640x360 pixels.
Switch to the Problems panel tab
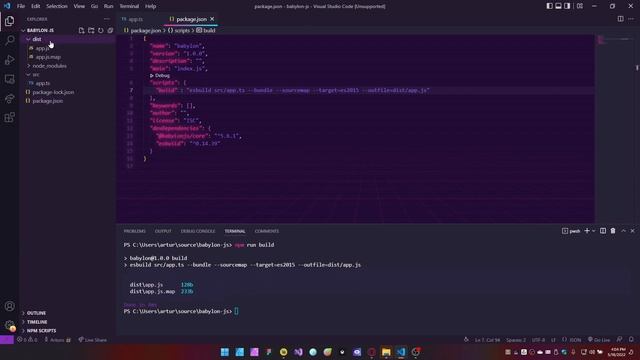pyautogui.click(x=134, y=231)
